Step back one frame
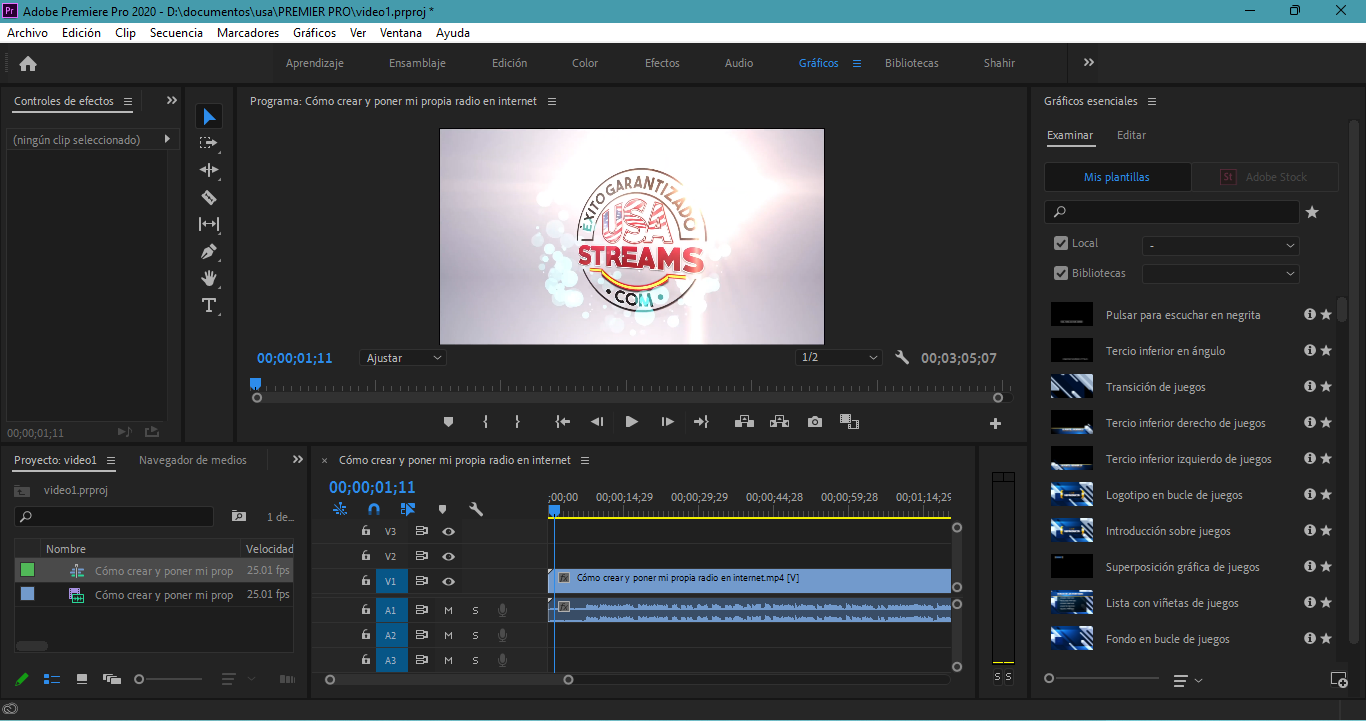Viewport: 1366px width, 721px height. click(x=597, y=422)
